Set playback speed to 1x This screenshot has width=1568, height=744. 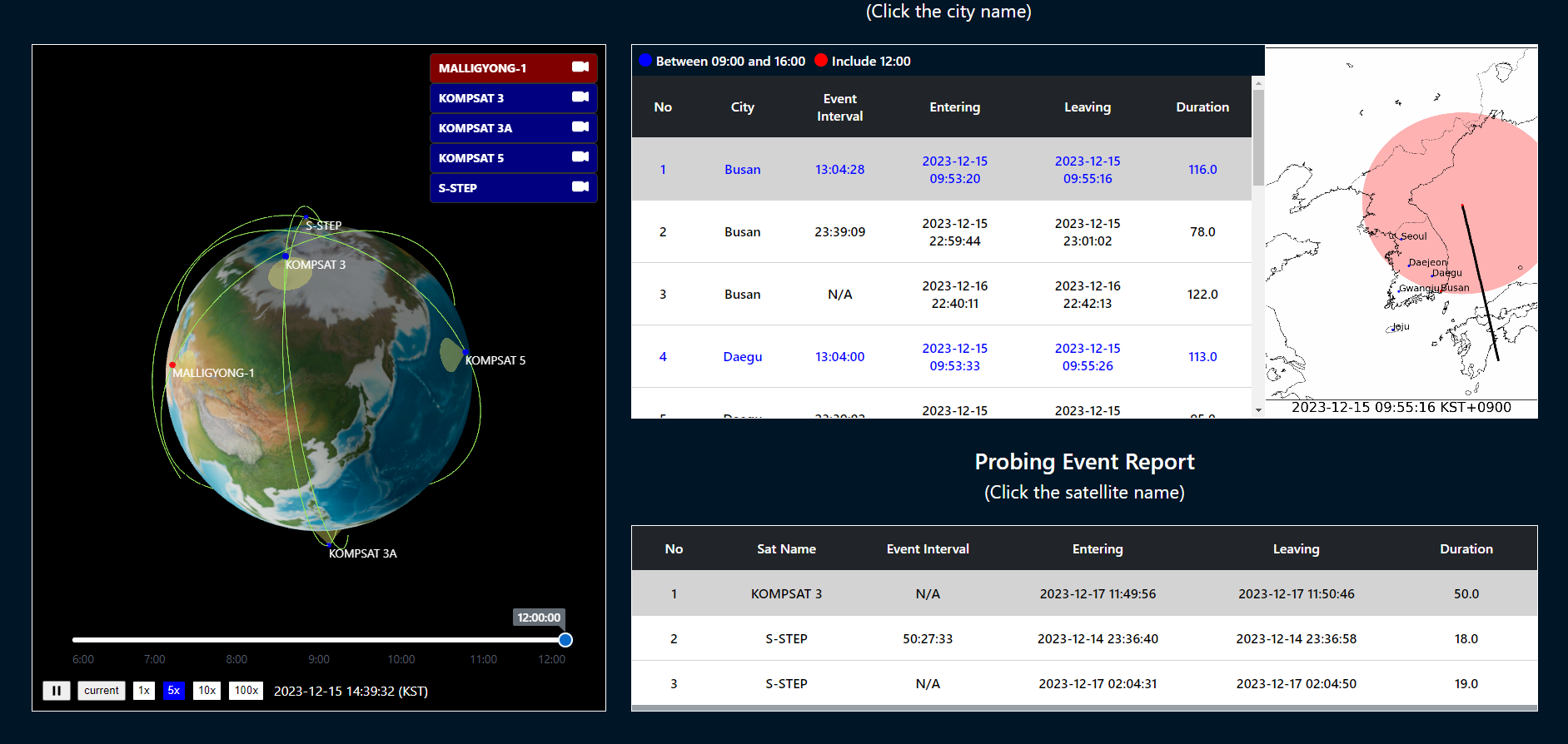pos(144,691)
